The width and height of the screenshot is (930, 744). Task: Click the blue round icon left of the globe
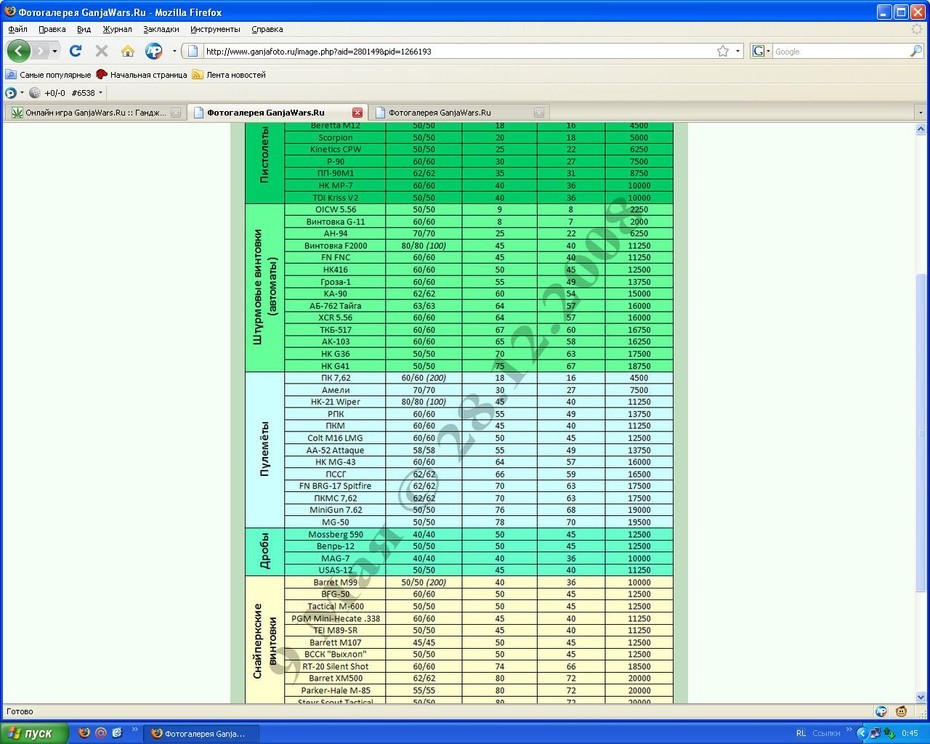point(11,93)
